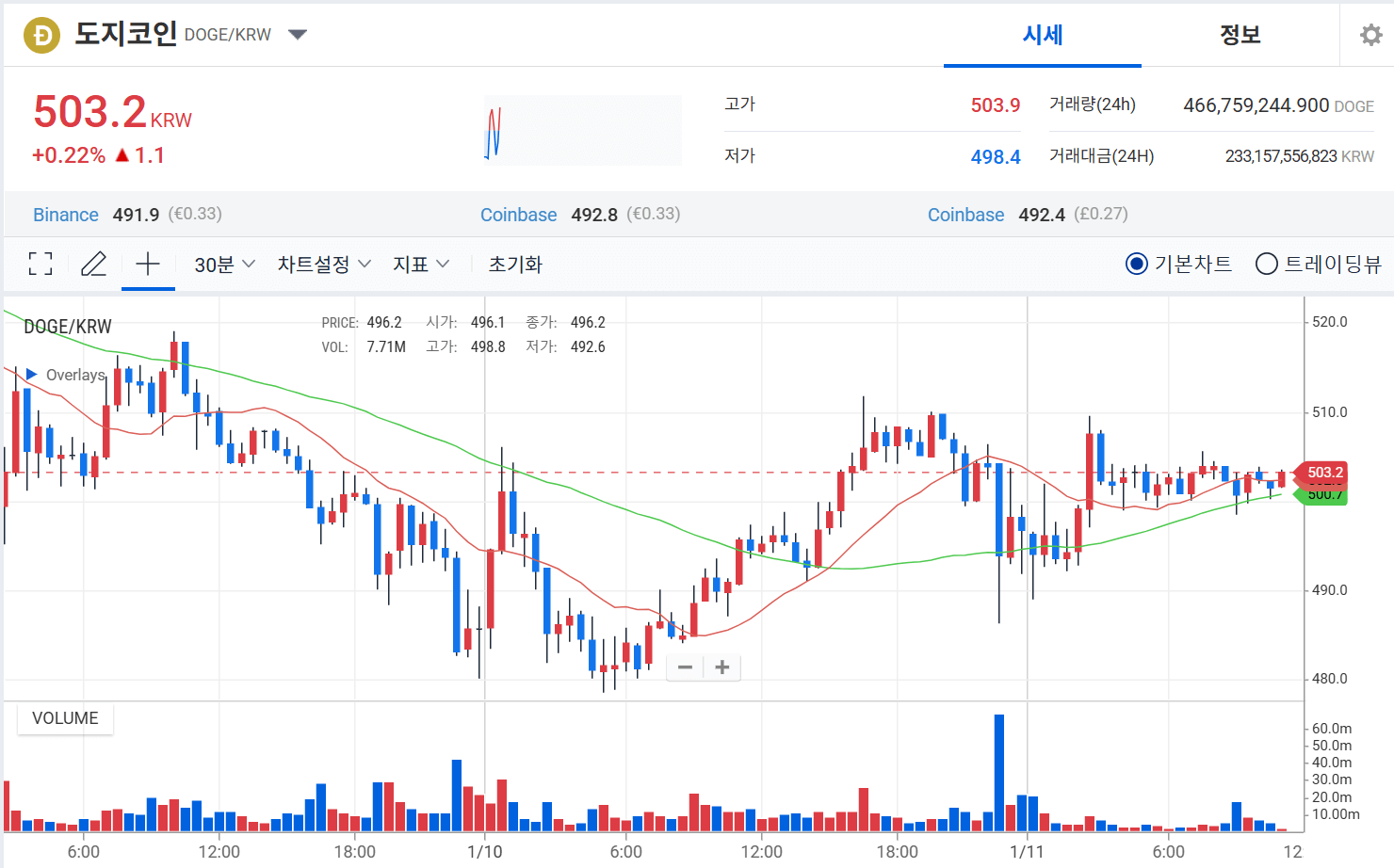Open the 30분 interval dropdown
Viewport: 1394px width, 868px height.
pyautogui.click(x=222, y=265)
